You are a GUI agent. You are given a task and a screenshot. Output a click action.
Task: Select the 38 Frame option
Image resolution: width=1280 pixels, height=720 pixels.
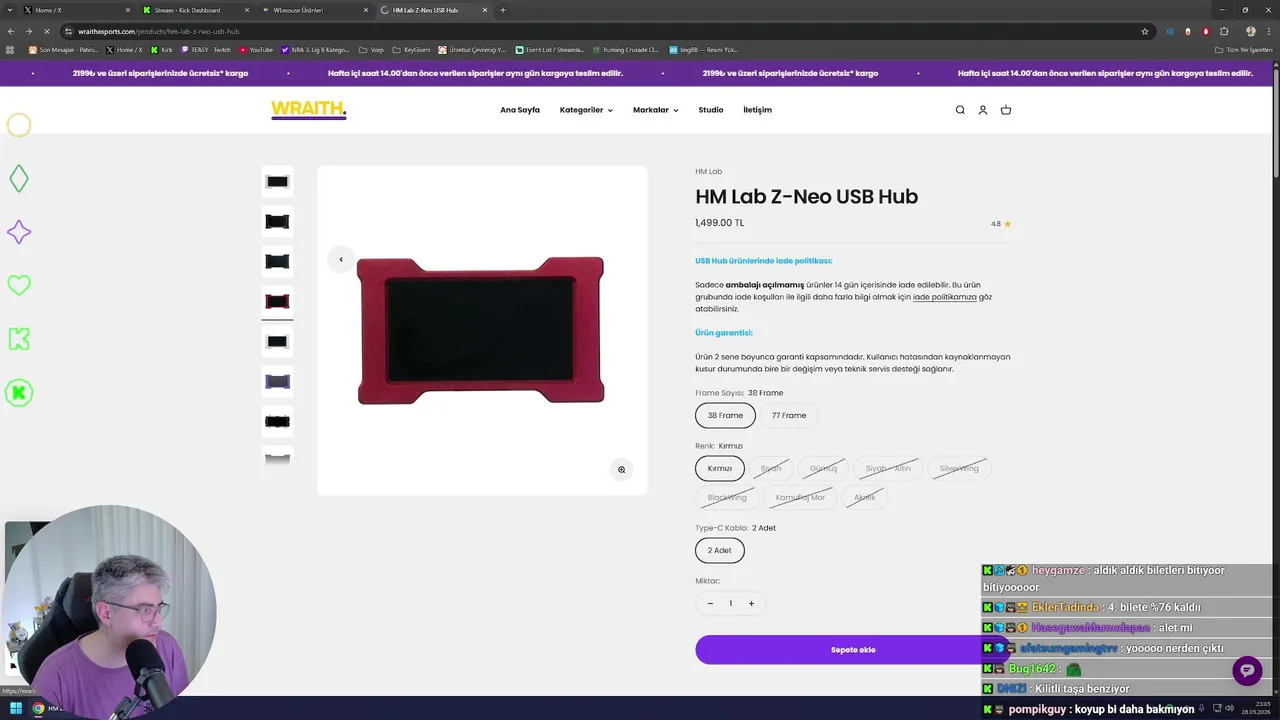coord(725,415)
